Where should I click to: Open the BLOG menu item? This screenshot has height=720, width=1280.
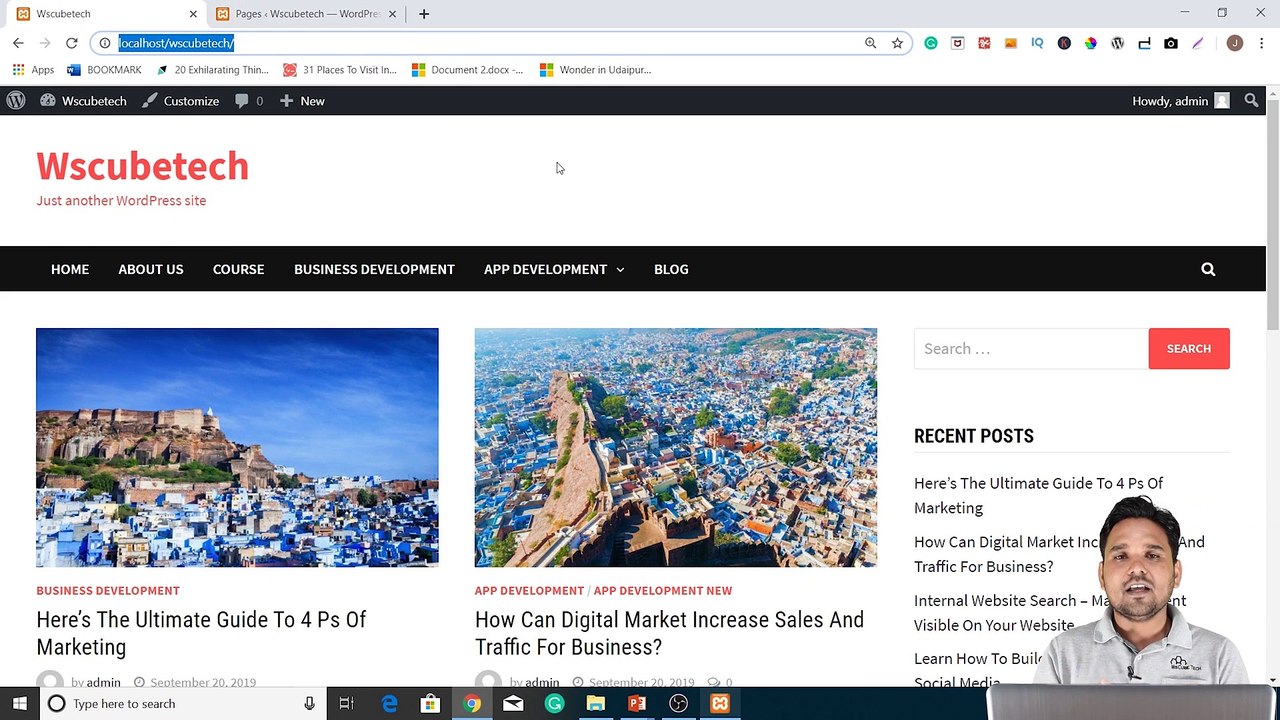click(671, 269)
